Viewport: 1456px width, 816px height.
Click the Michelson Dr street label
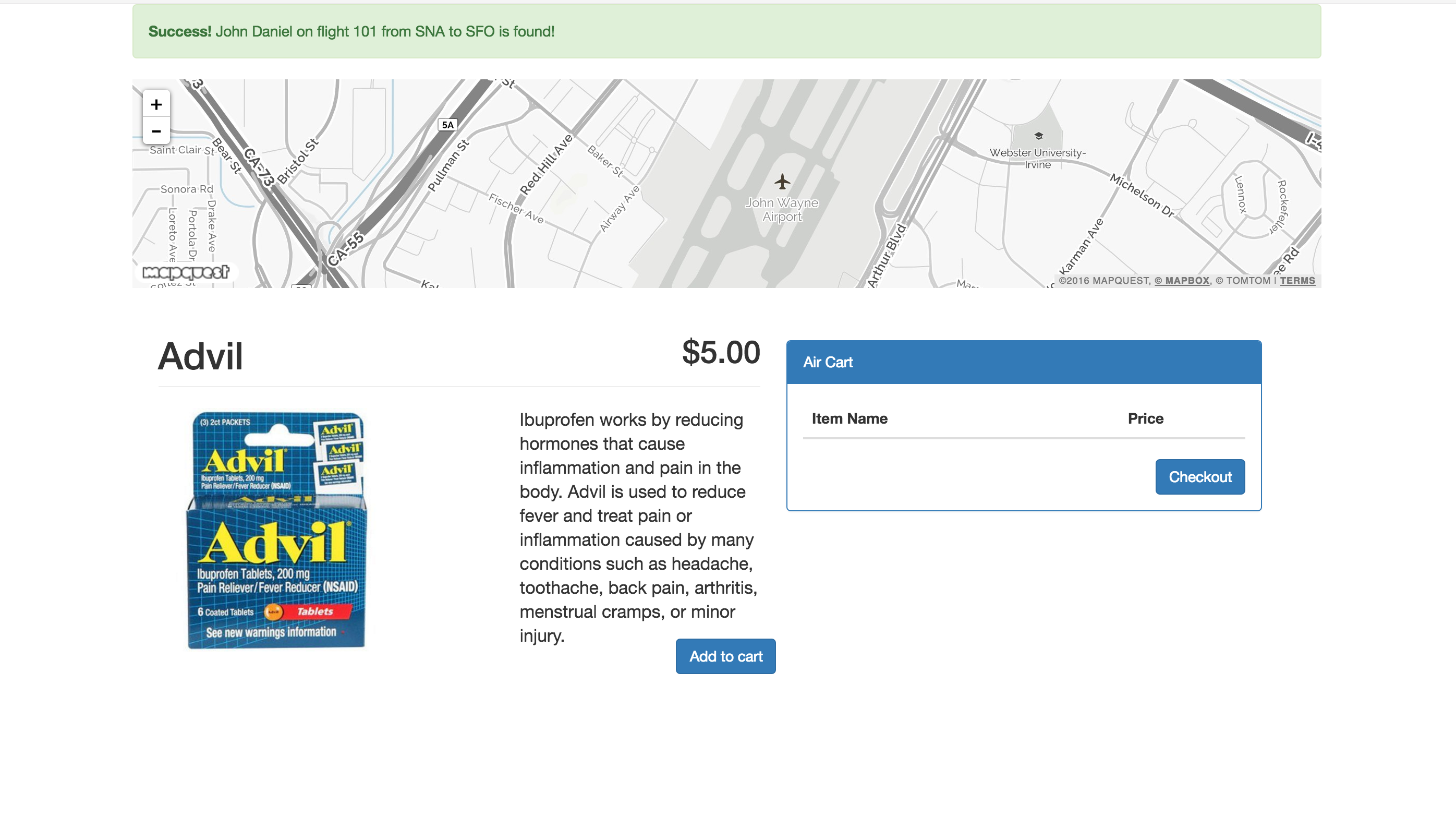1142,196
